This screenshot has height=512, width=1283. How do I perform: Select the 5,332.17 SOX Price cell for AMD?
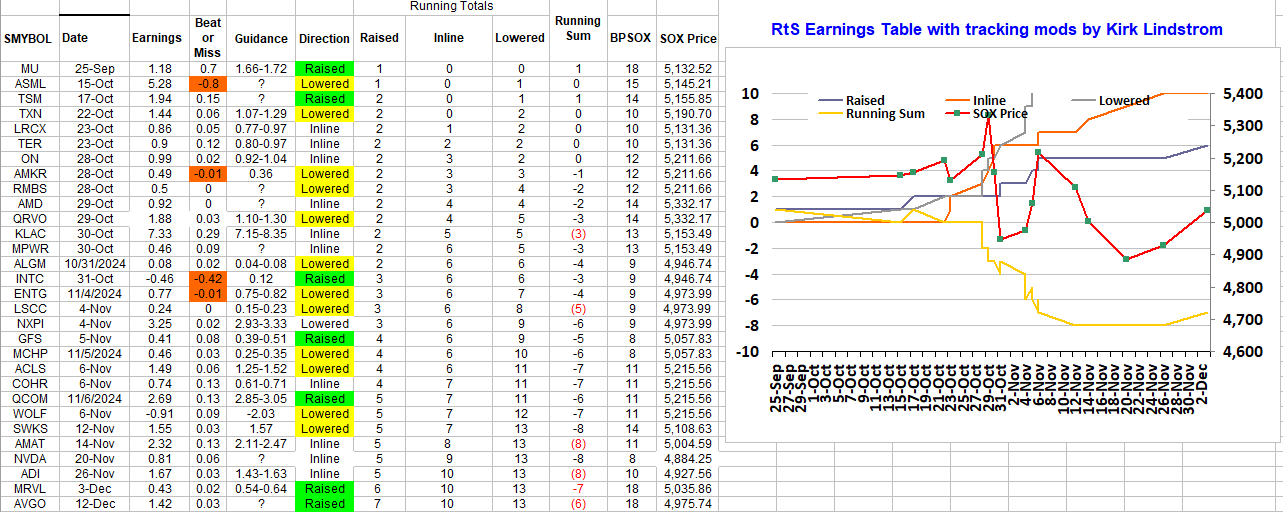[686, 204]
